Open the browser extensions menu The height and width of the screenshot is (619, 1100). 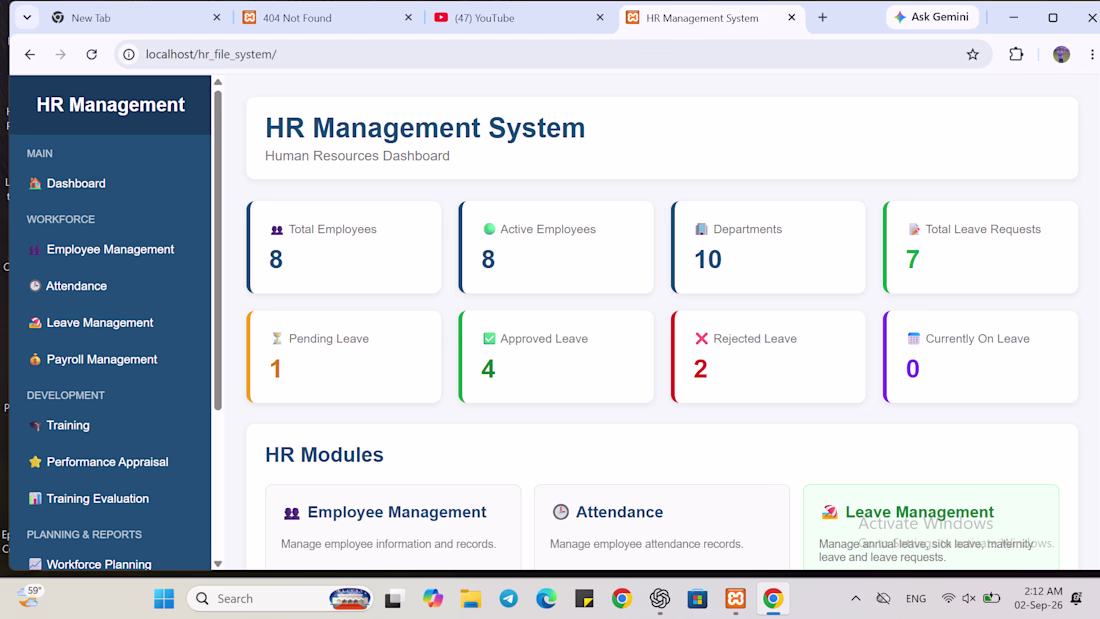[1016, 54]
